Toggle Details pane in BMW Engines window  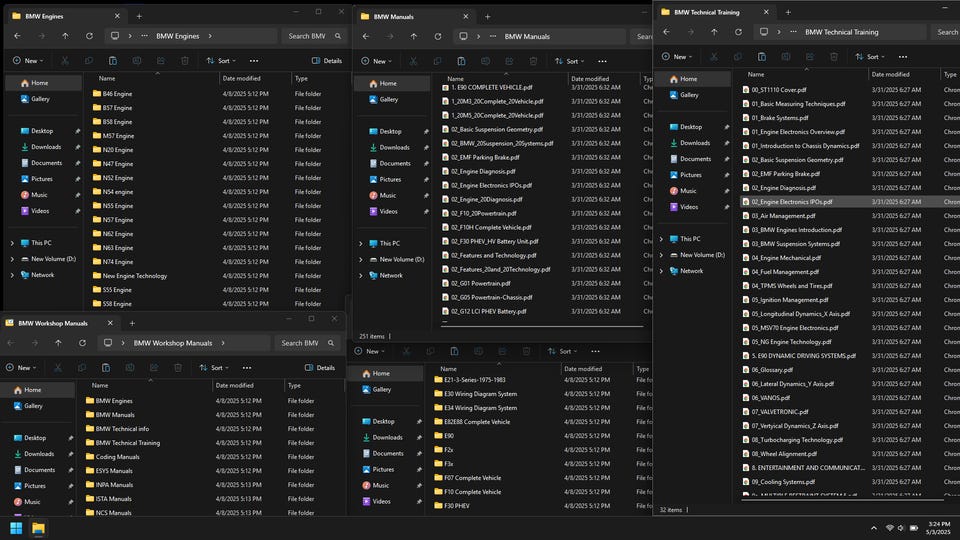327,61
